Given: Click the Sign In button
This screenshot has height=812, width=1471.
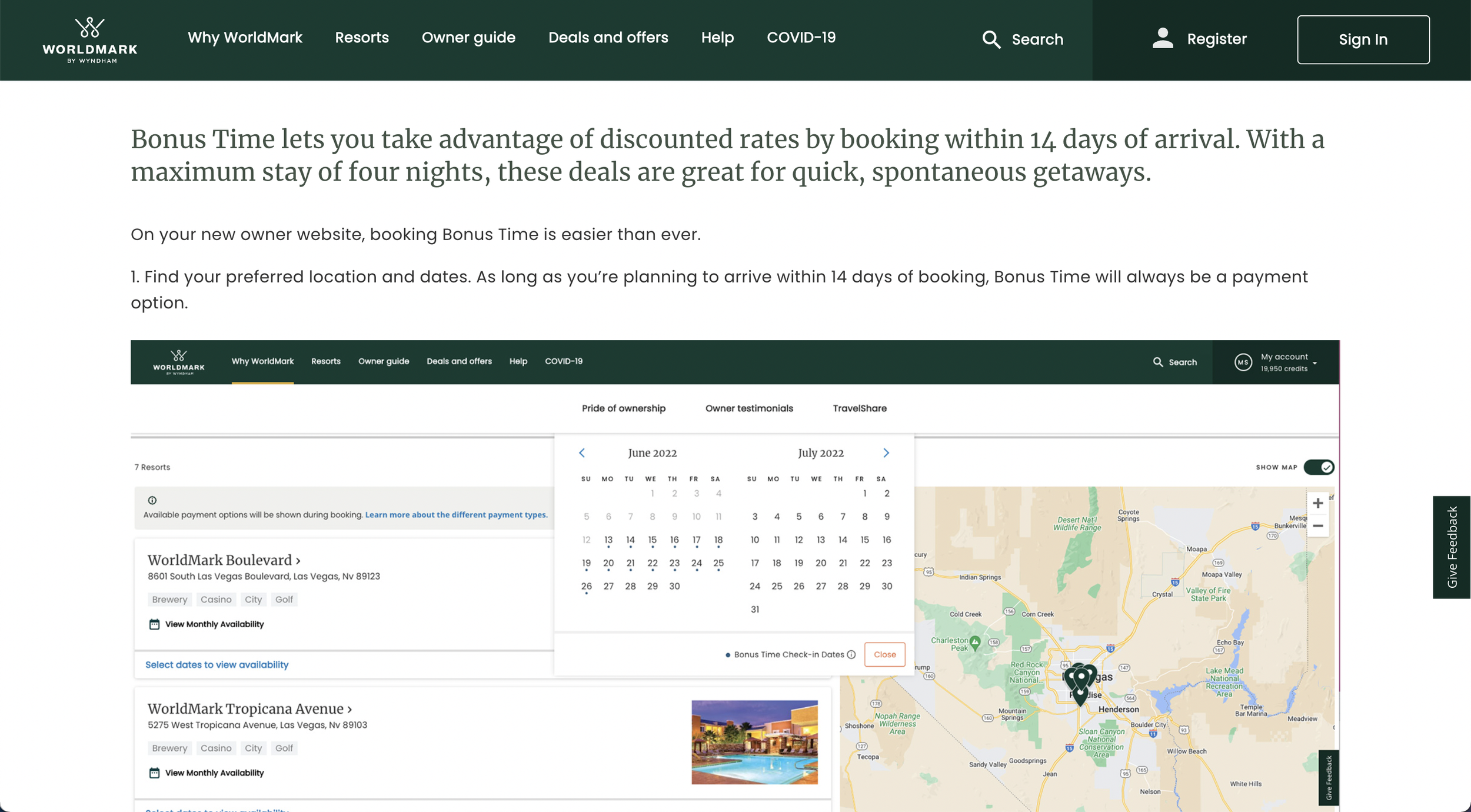Looking at the screenshot, I should coord(1363,39).
